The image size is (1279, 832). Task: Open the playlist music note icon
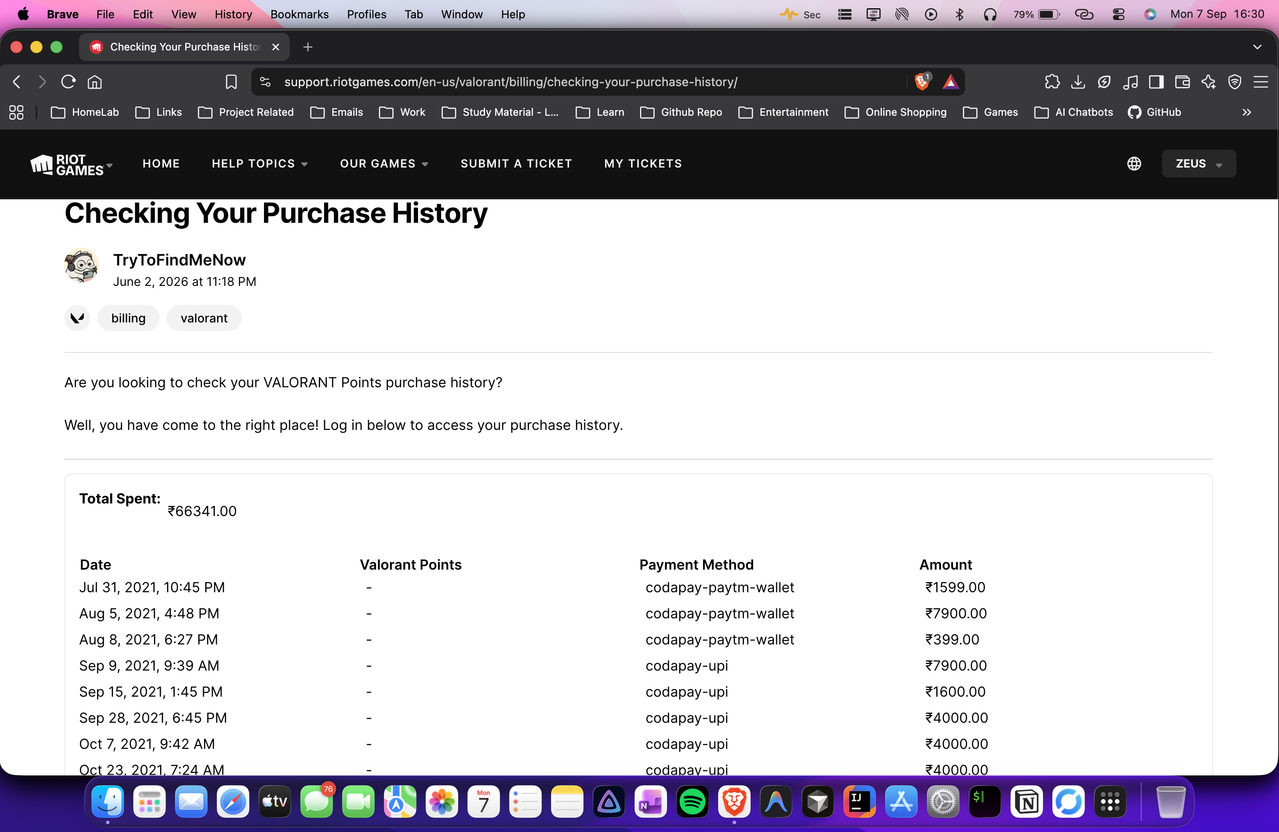click(x=1130, y=82)
